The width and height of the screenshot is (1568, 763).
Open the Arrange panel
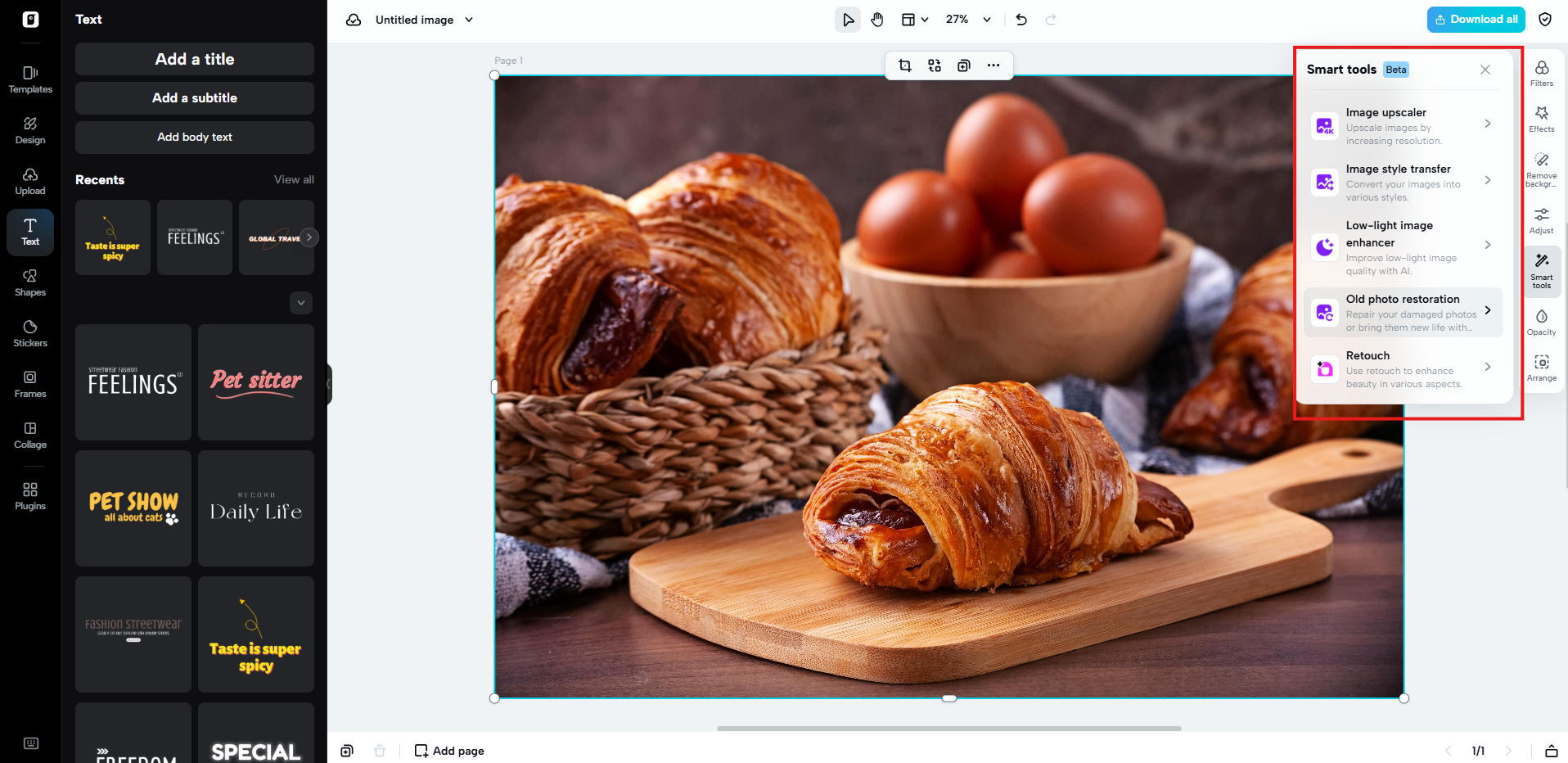tap(1542, 368)
